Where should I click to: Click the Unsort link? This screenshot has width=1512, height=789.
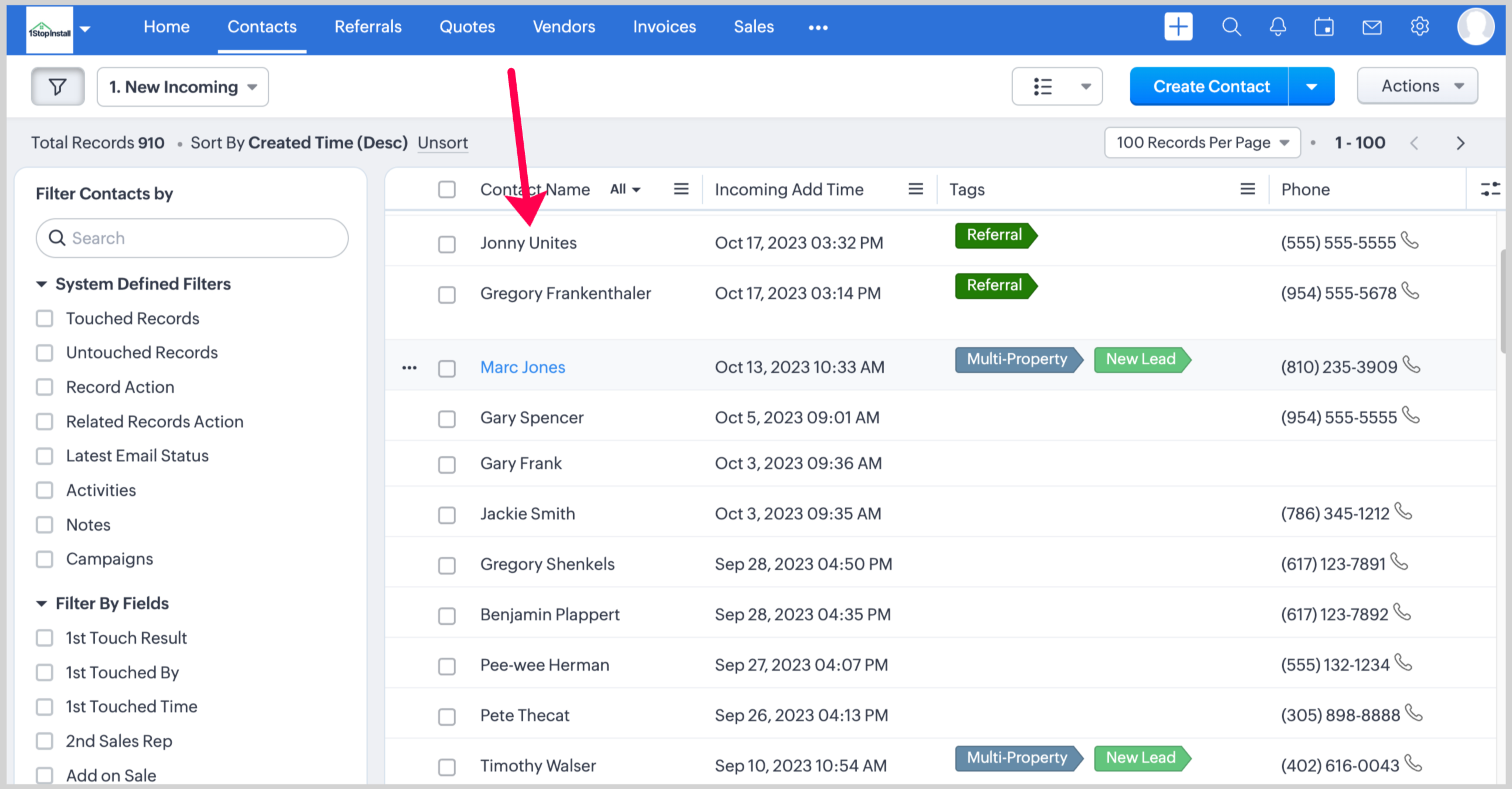(x=443, y=142)
